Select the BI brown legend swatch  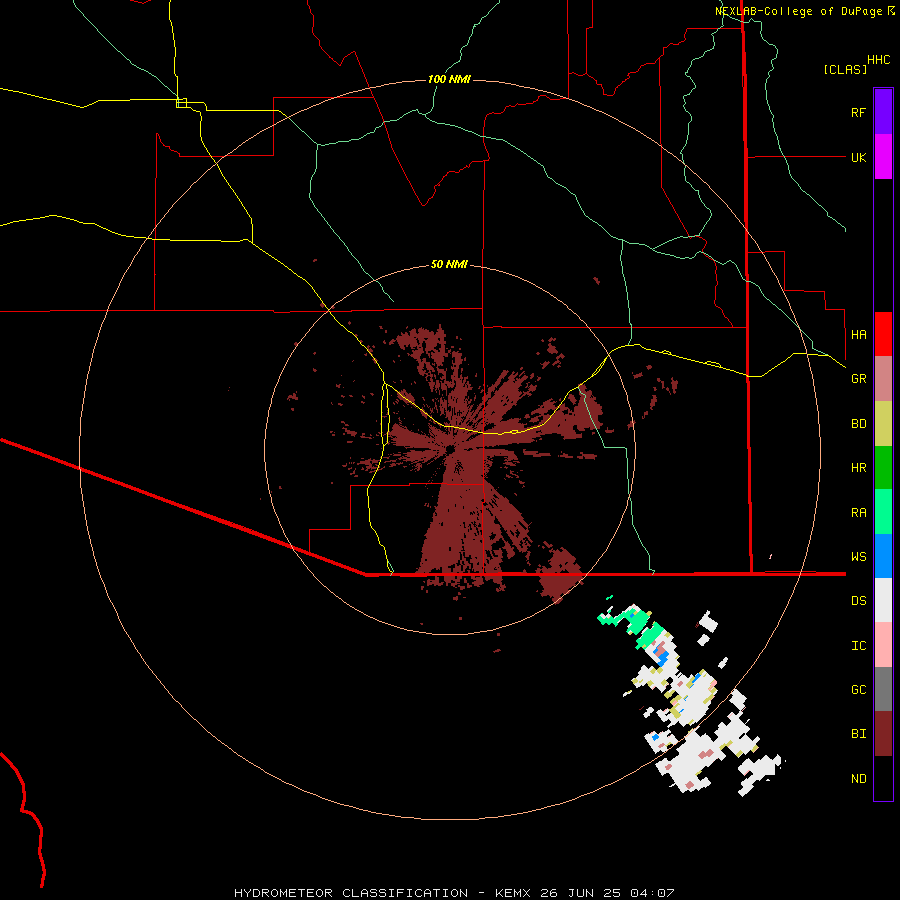pos(883,734)
